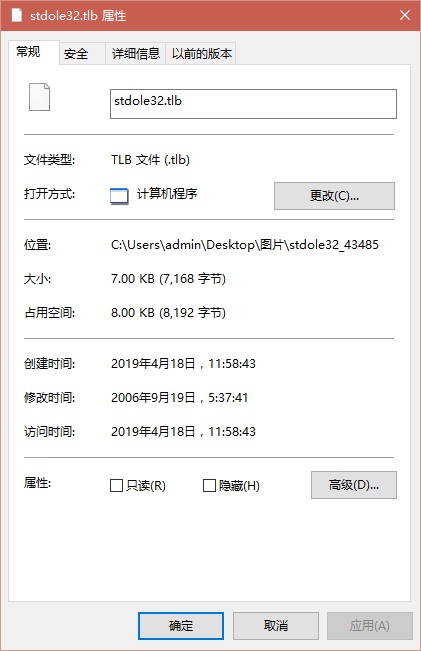Viewport: 421px width, 651px height.
Task: Click the disabled 应用(A) button
Action: 370,626
